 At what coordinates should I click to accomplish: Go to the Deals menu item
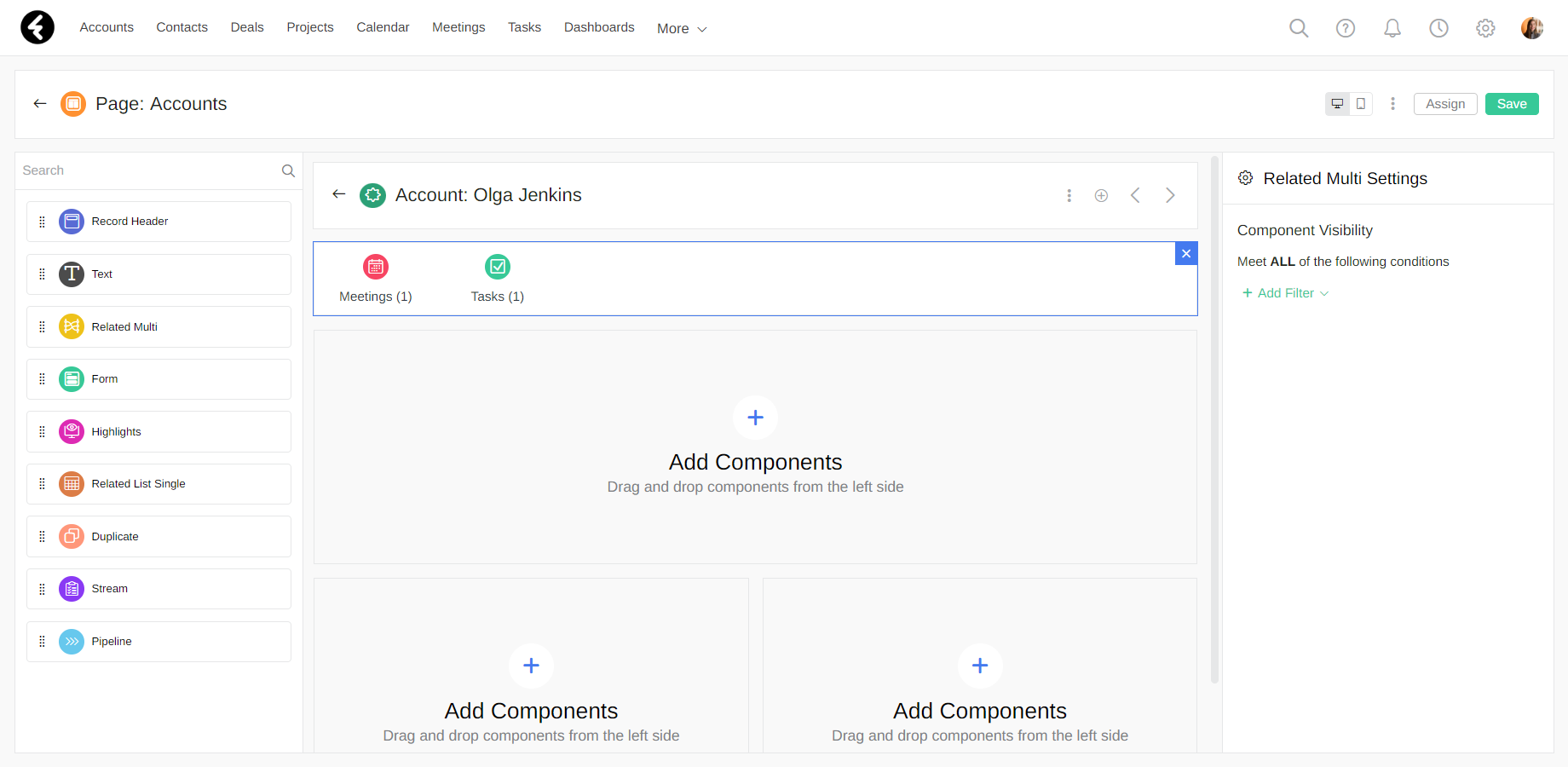(x=247, y=27)
